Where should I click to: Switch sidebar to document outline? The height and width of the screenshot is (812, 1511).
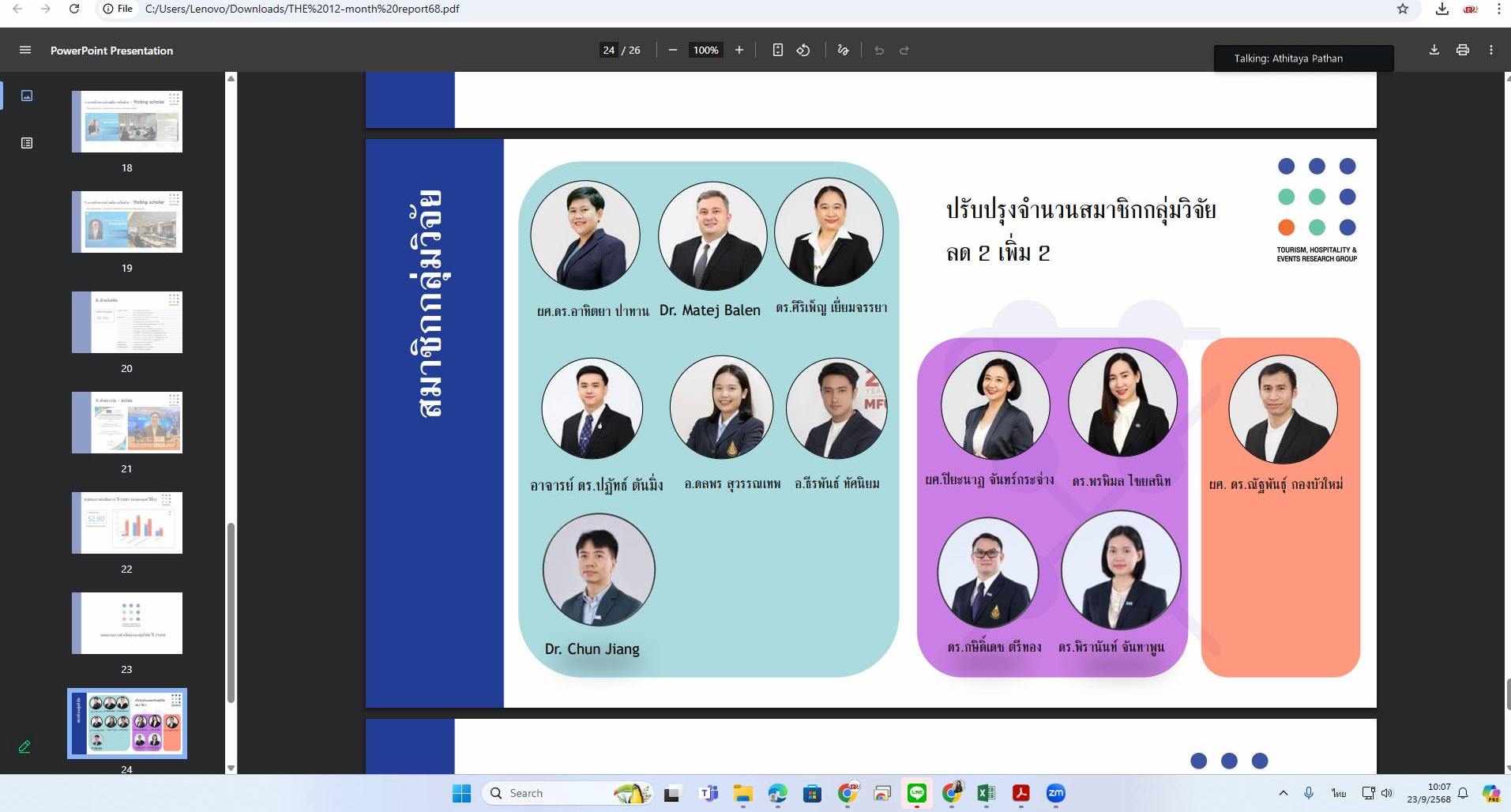pos(27,143)
